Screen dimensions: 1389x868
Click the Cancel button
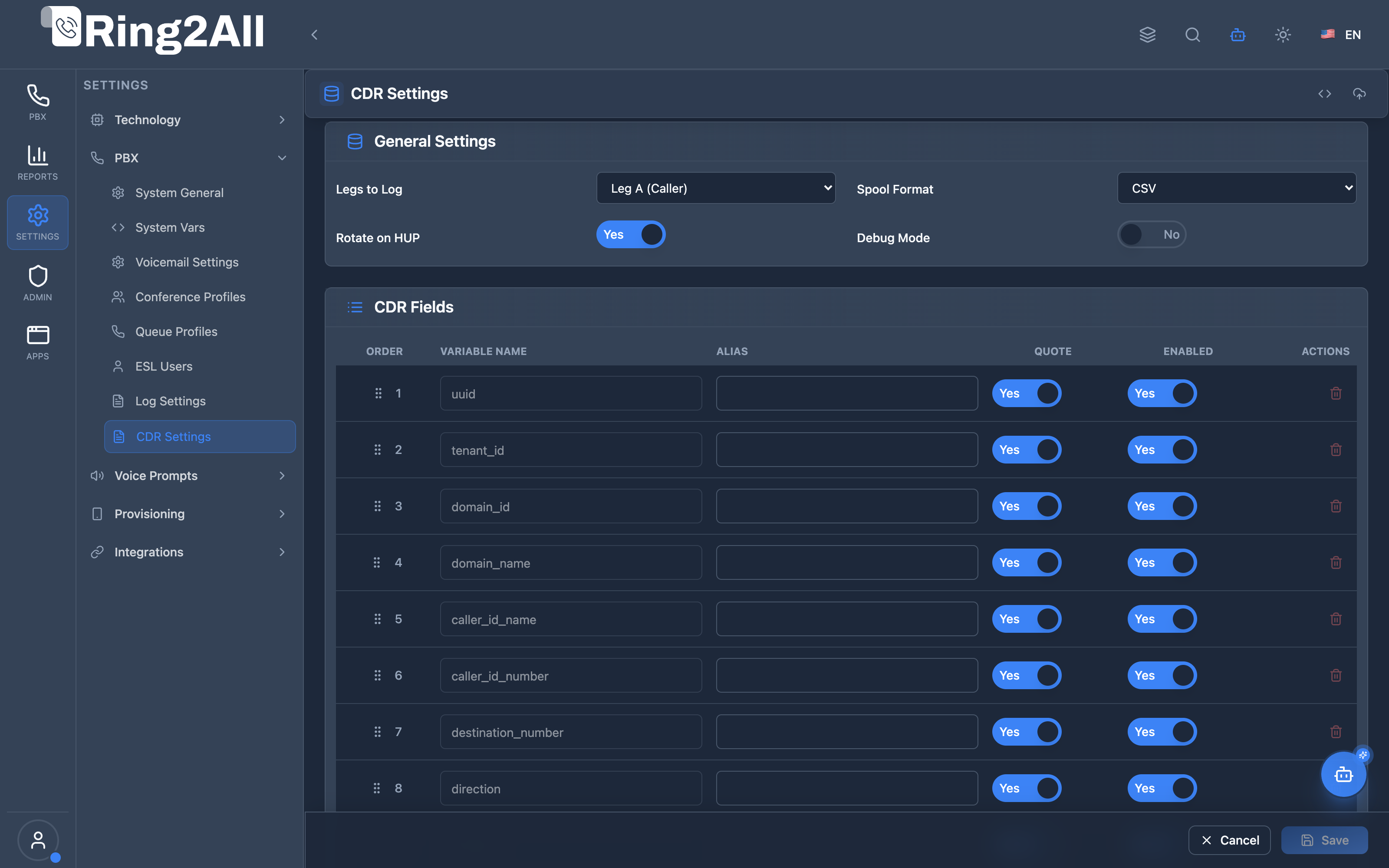pos(1229,841)
